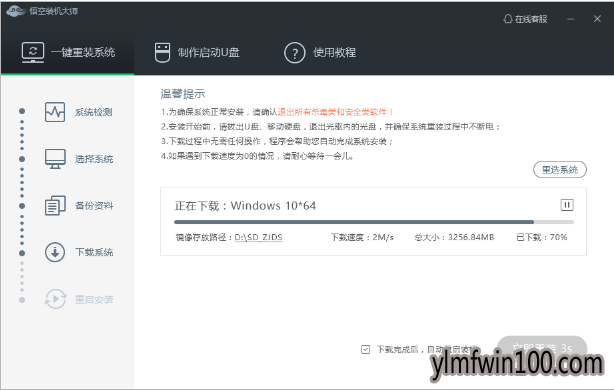Click the 系统检测 pulse icon

55,112
